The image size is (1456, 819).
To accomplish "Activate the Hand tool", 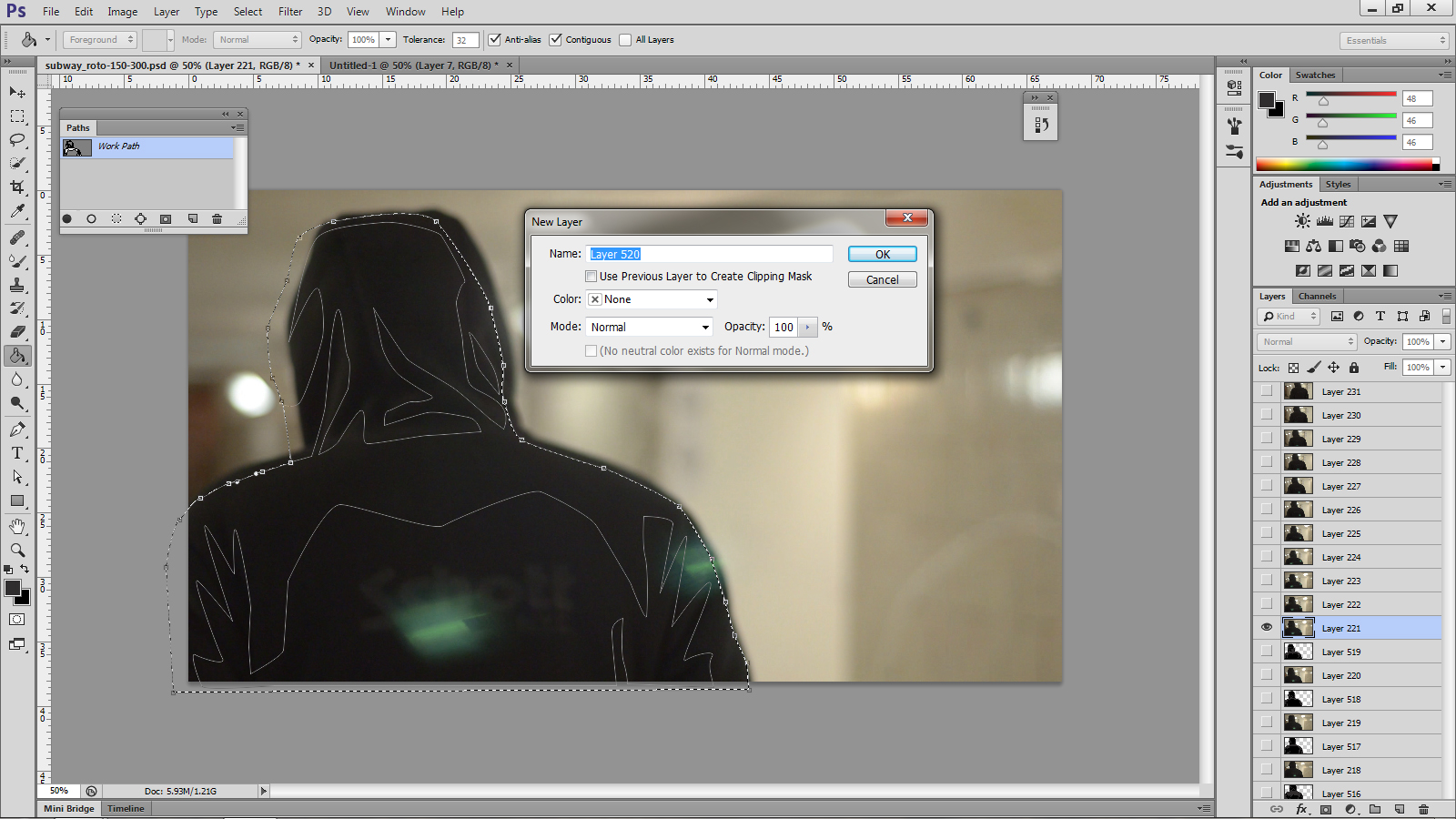I will coord(17,526).
